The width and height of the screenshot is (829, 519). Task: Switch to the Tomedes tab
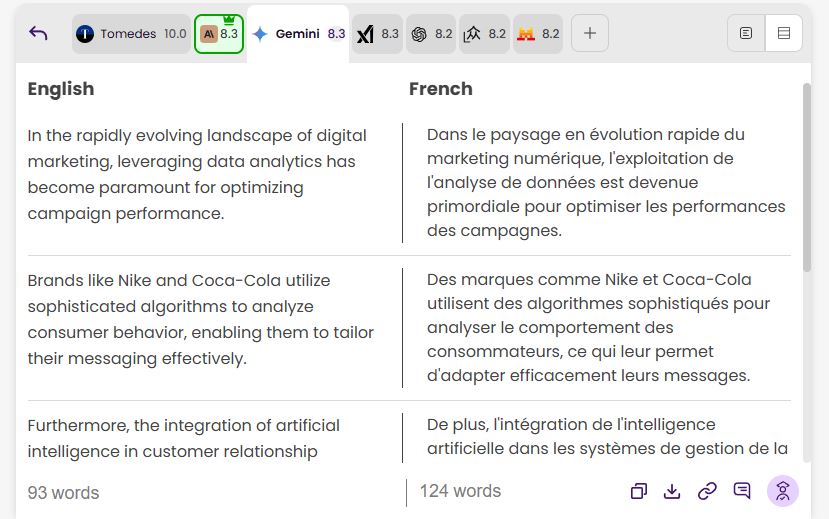(x=131, y=33)
